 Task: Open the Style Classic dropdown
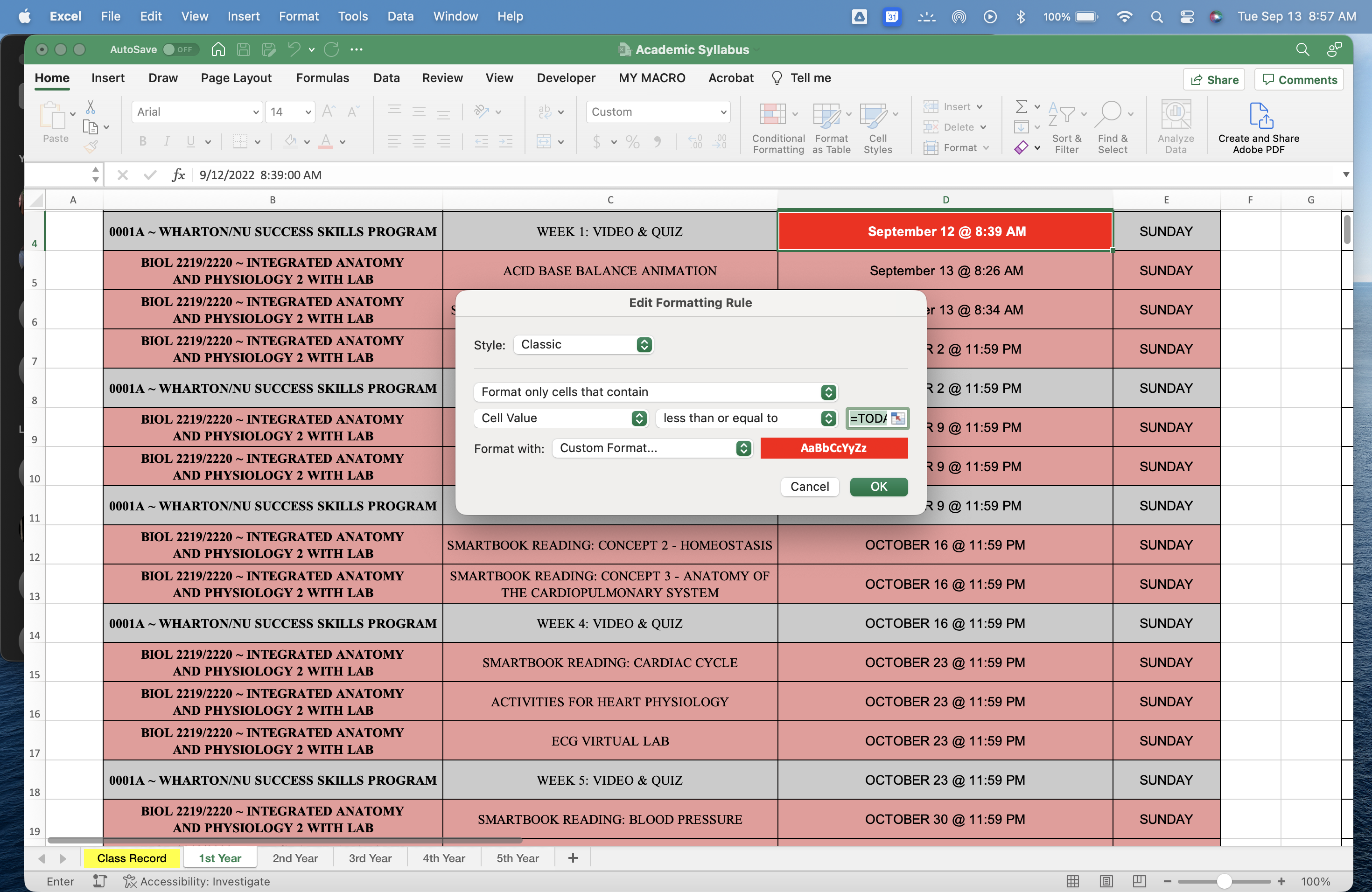click(583, 345)
